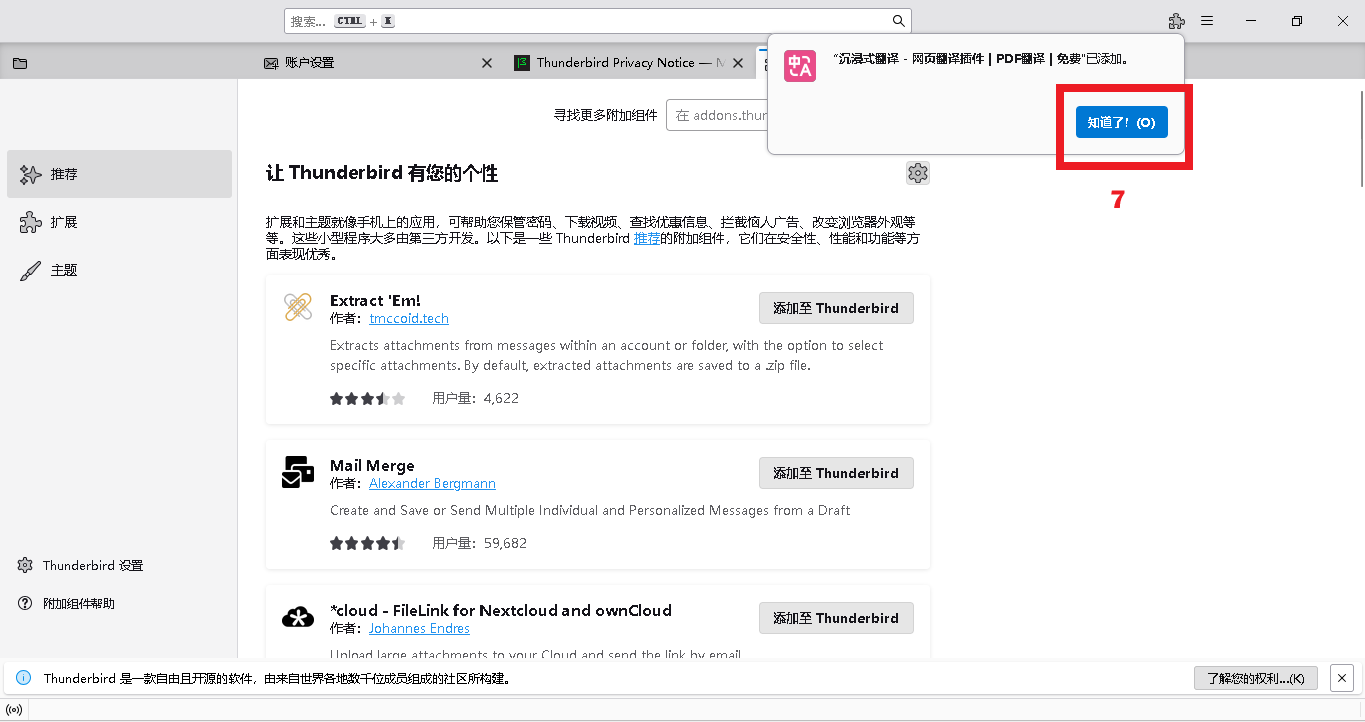Click the info icon in the notification bar
This screenshot has width=1365, height=722.
click(24, 678)
